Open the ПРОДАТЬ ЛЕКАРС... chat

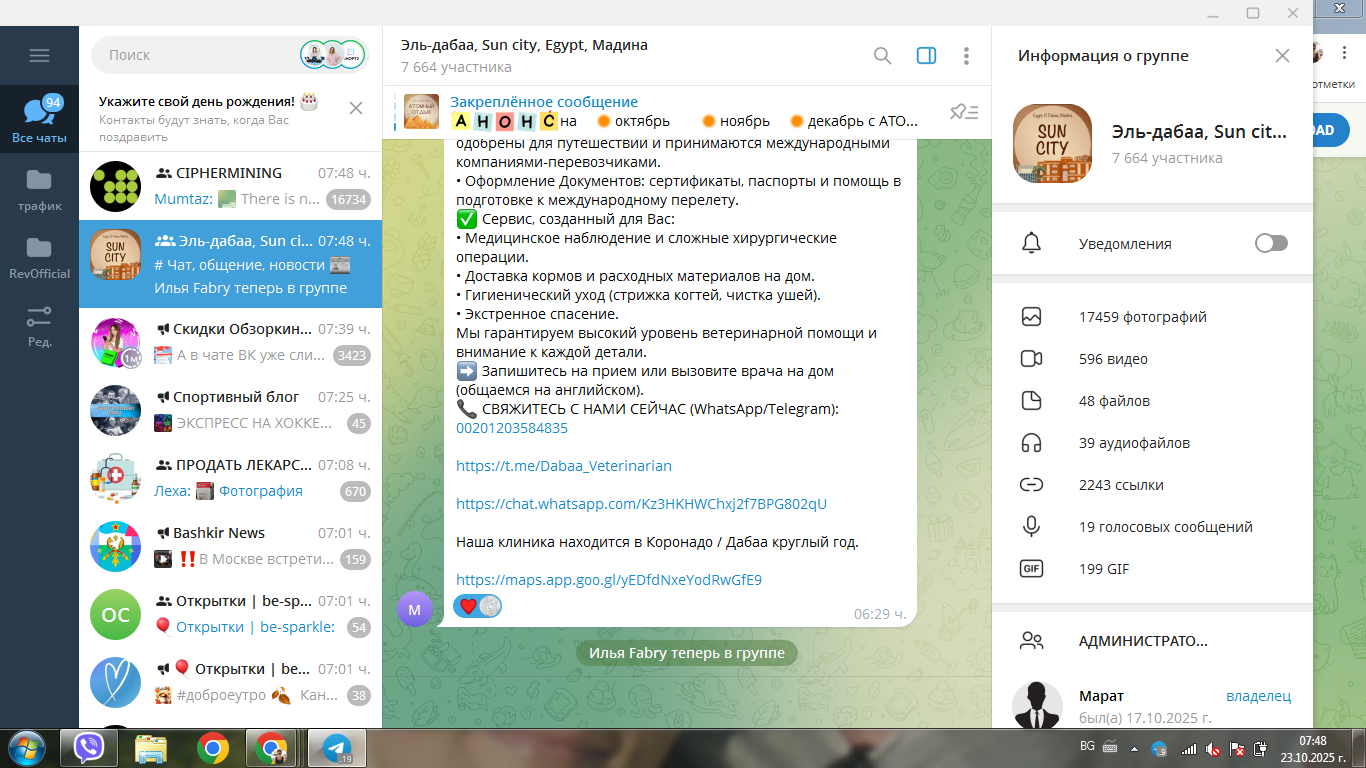pos(230,478)
